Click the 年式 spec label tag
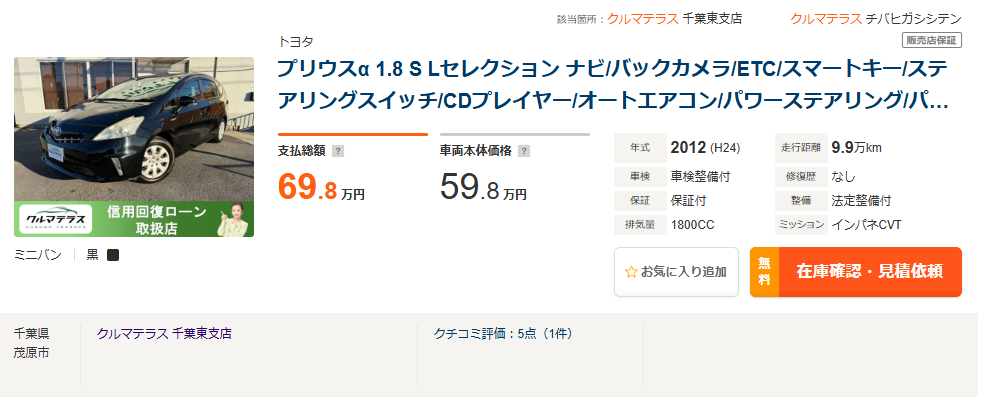Viewport: 983px width, 401px height. click(x=640, y=148)
